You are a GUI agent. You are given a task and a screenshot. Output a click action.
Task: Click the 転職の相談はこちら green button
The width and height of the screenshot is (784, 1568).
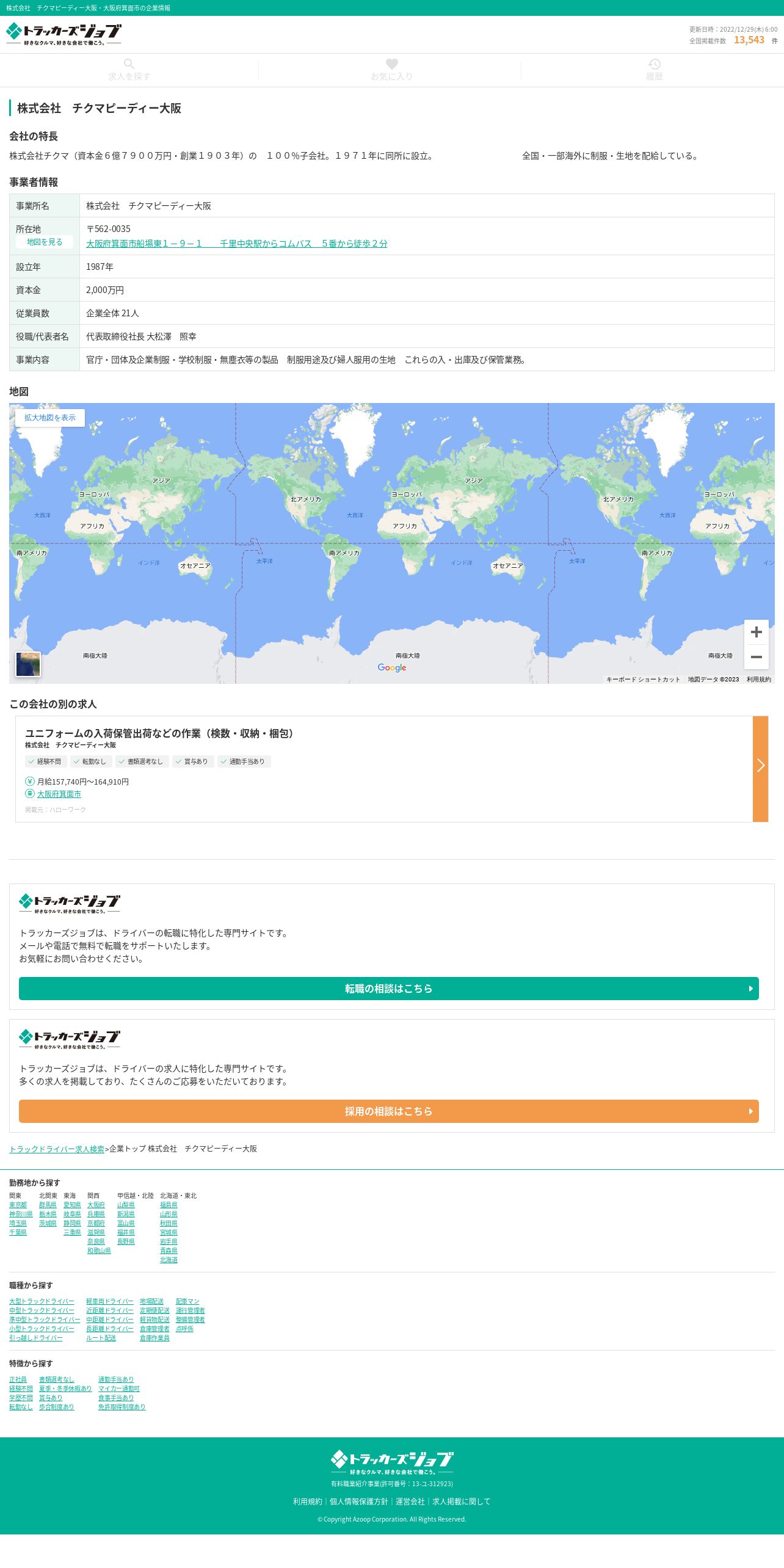coord(389,989)
